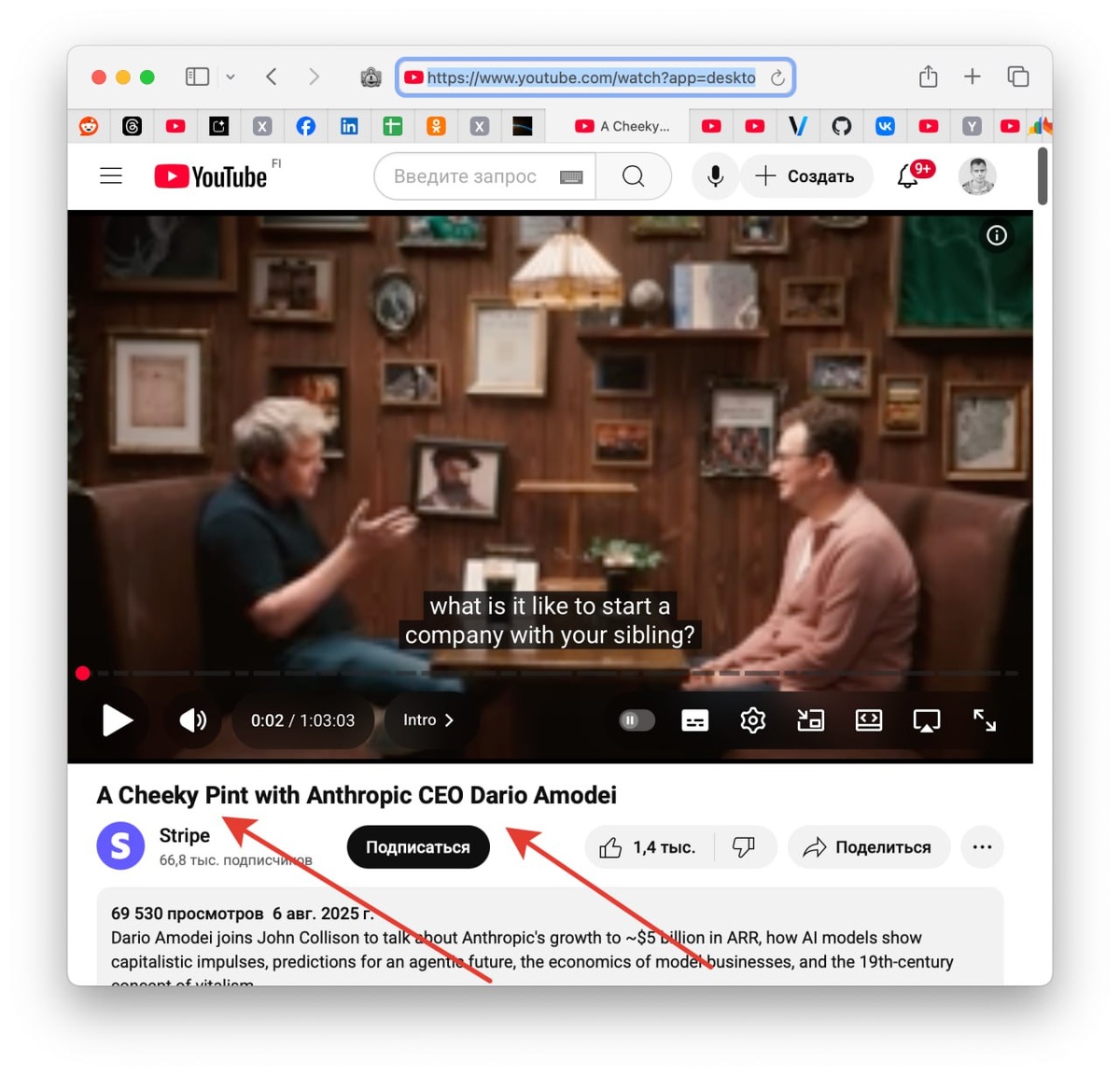The width and height of the screenshot is (1120, 1075).
Task: Click the video progress bar
Action: coord(551,673)
